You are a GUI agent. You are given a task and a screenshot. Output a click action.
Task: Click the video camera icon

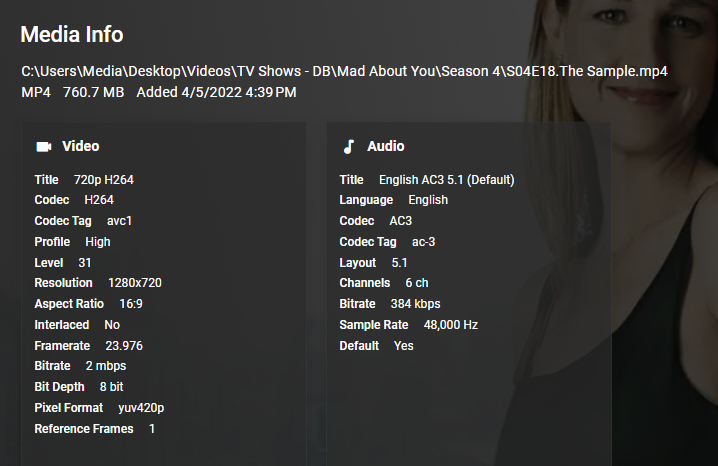pyautogui.click(x=43, y=146)
